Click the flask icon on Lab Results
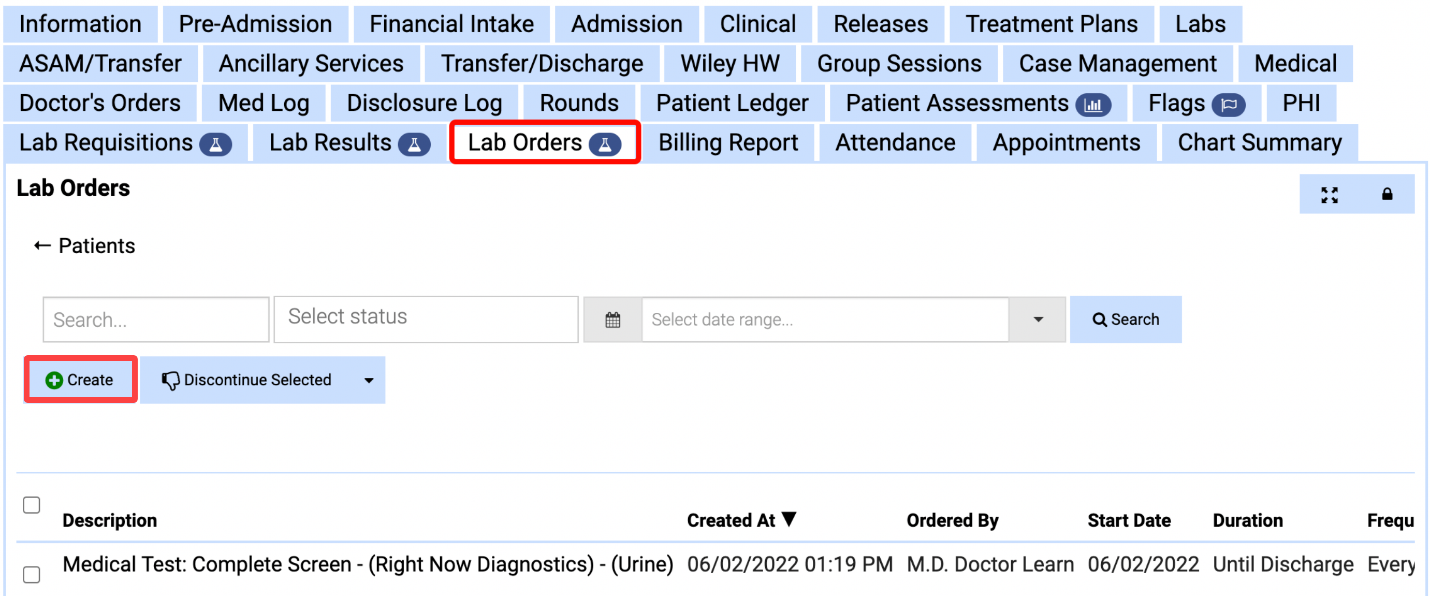 pyautogui.click(x=414, y=144)
